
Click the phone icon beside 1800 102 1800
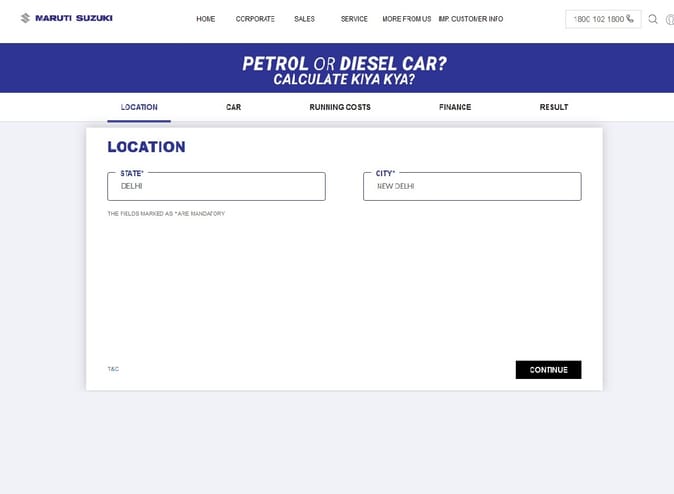tap(630, 18)
